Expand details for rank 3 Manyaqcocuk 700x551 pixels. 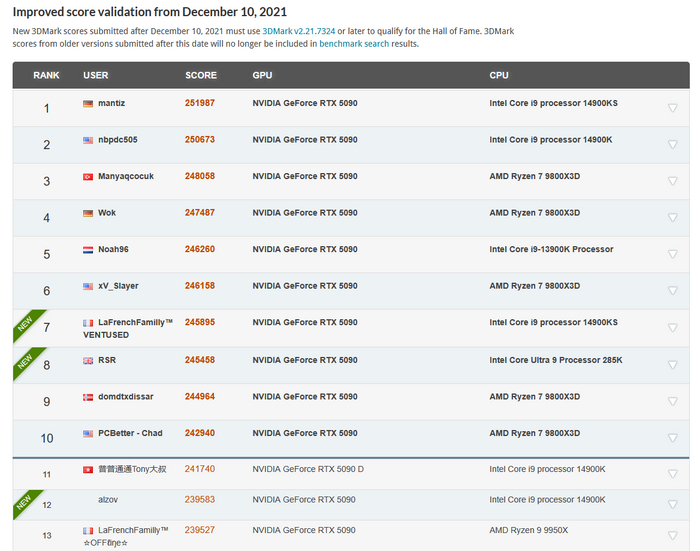pos(672,181)
